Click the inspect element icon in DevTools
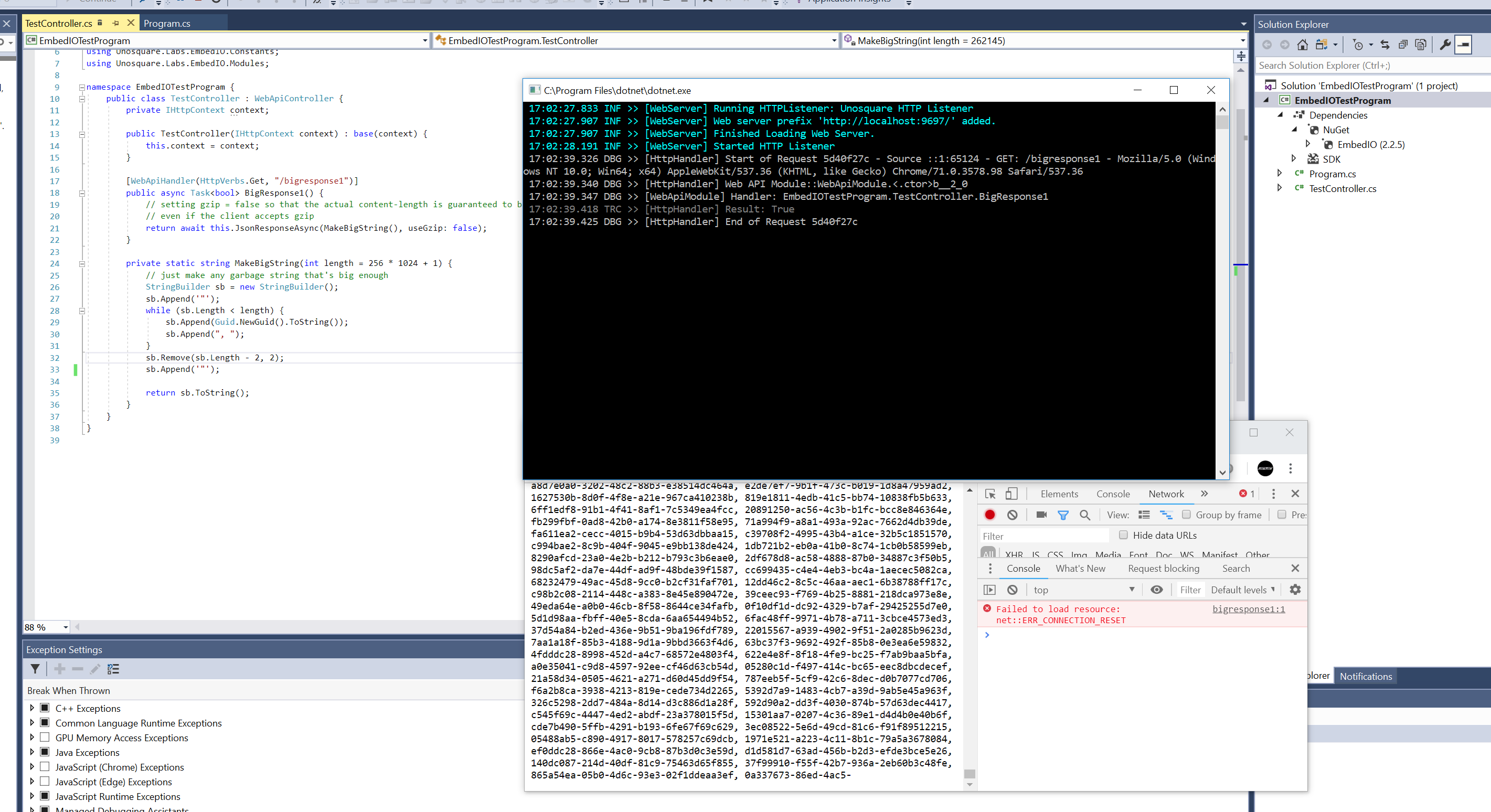Image resolution: width=1491 pixels, height=812 pixels. [x=991, y=494]
